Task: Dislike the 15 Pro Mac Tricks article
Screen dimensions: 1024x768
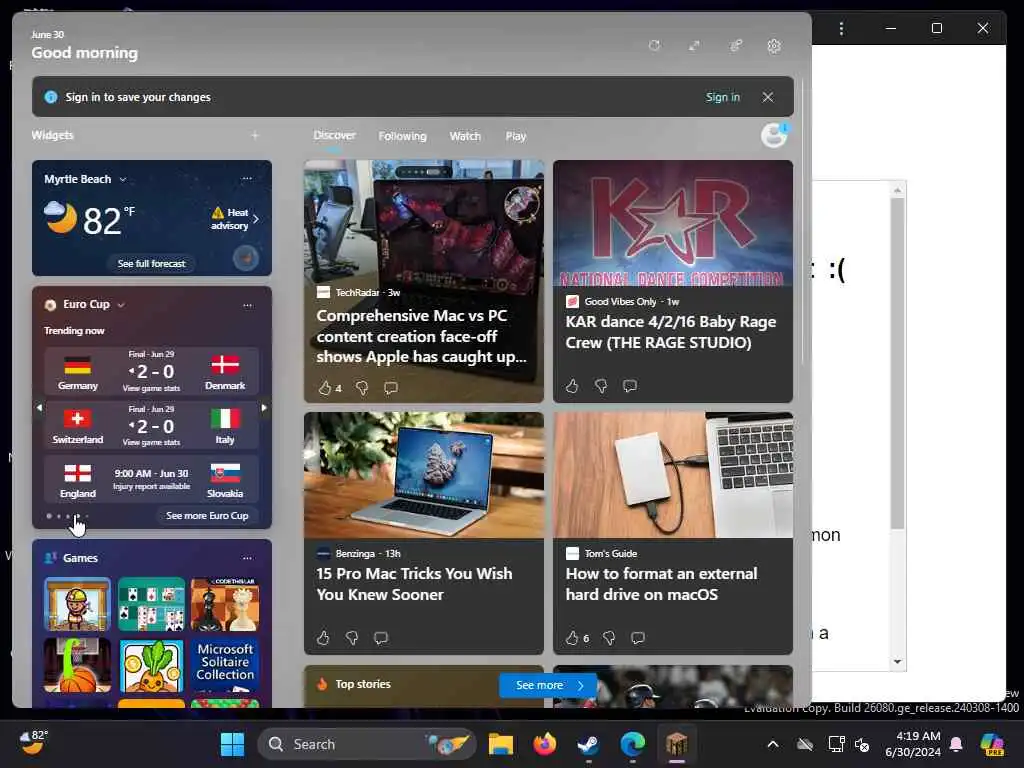Action: tap(352, 637)
